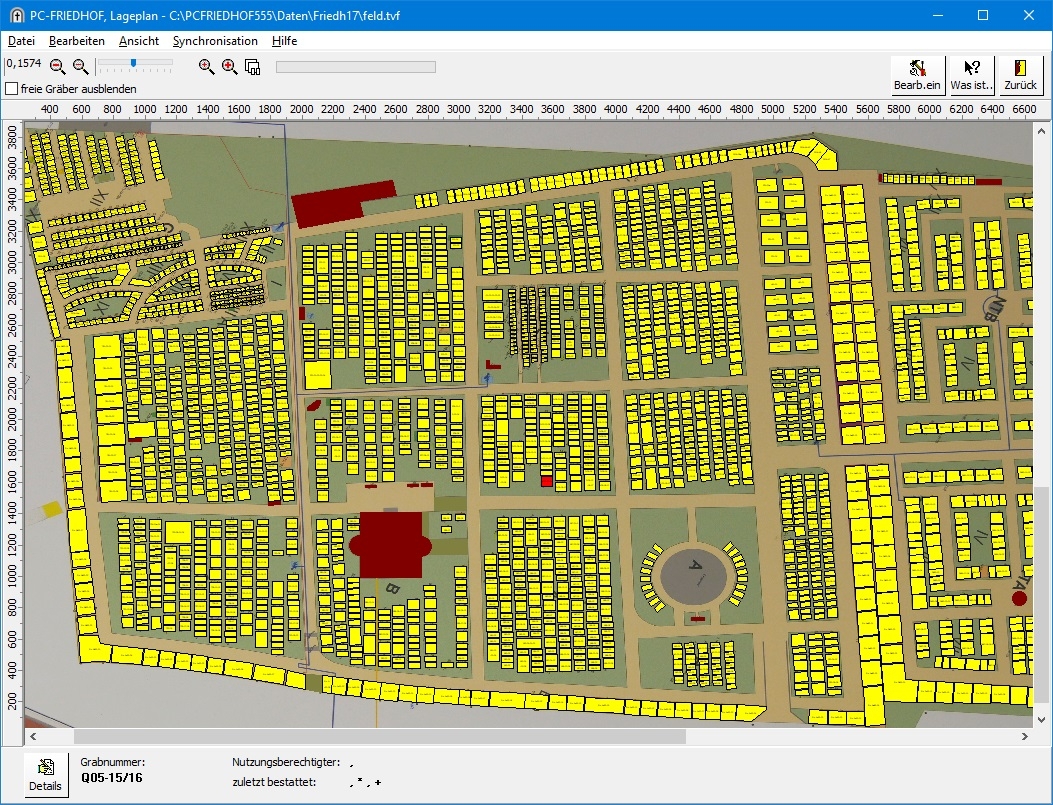Open the Datei menu

point(21,41)
